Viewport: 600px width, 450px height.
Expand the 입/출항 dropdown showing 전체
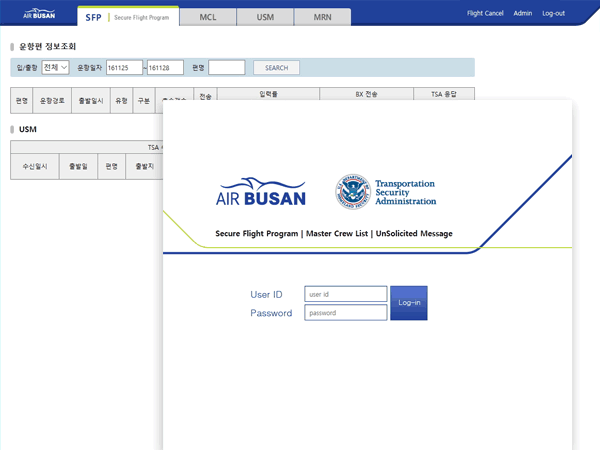(55, 67)
